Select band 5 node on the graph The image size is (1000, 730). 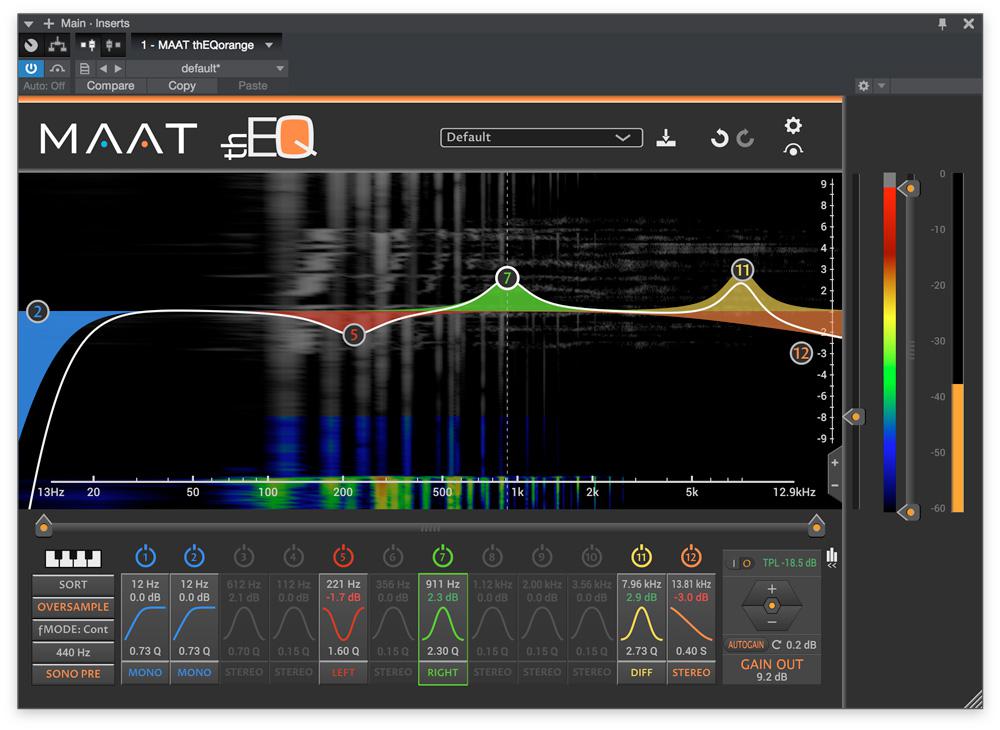353,335
